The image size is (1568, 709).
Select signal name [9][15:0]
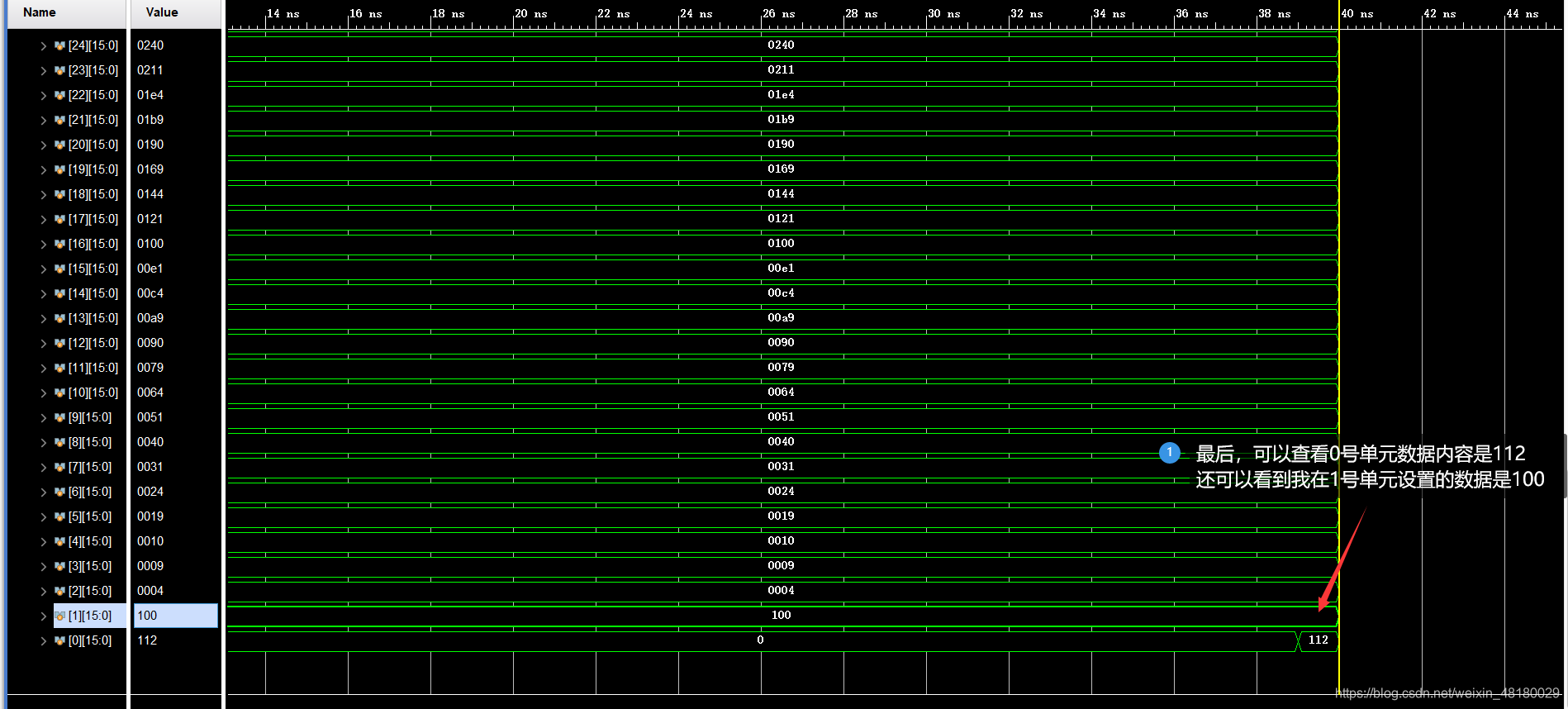pos(90,417)
